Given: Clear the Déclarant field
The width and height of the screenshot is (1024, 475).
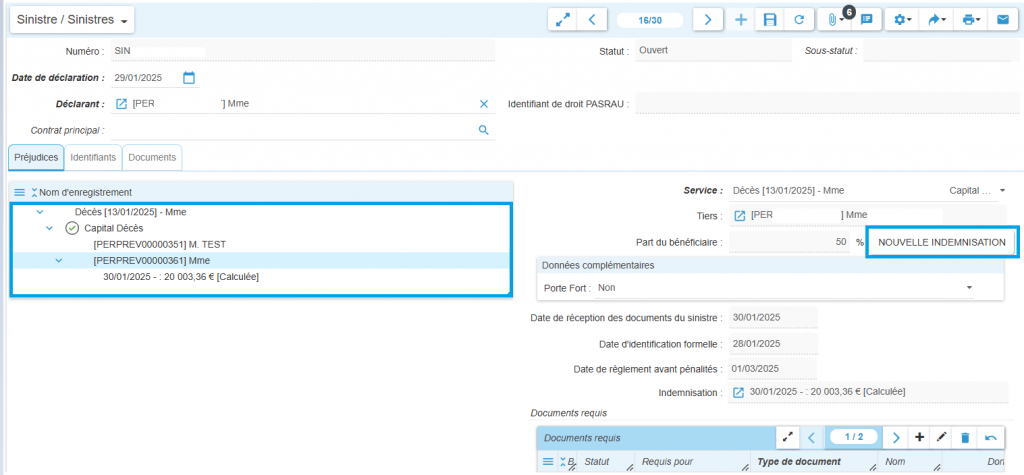Looking at the screenshot, I should [483, 104].
